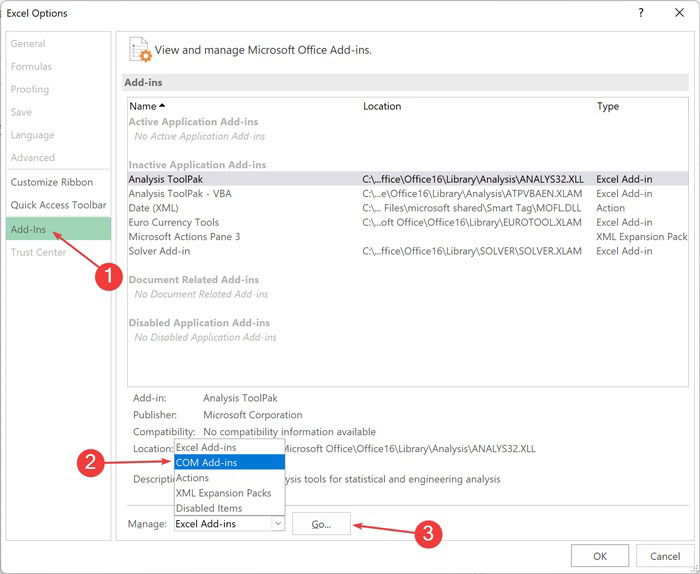The image size is (700, 574).
Task: Choose XML Expansion Packs option
Action: coord(229,493)
